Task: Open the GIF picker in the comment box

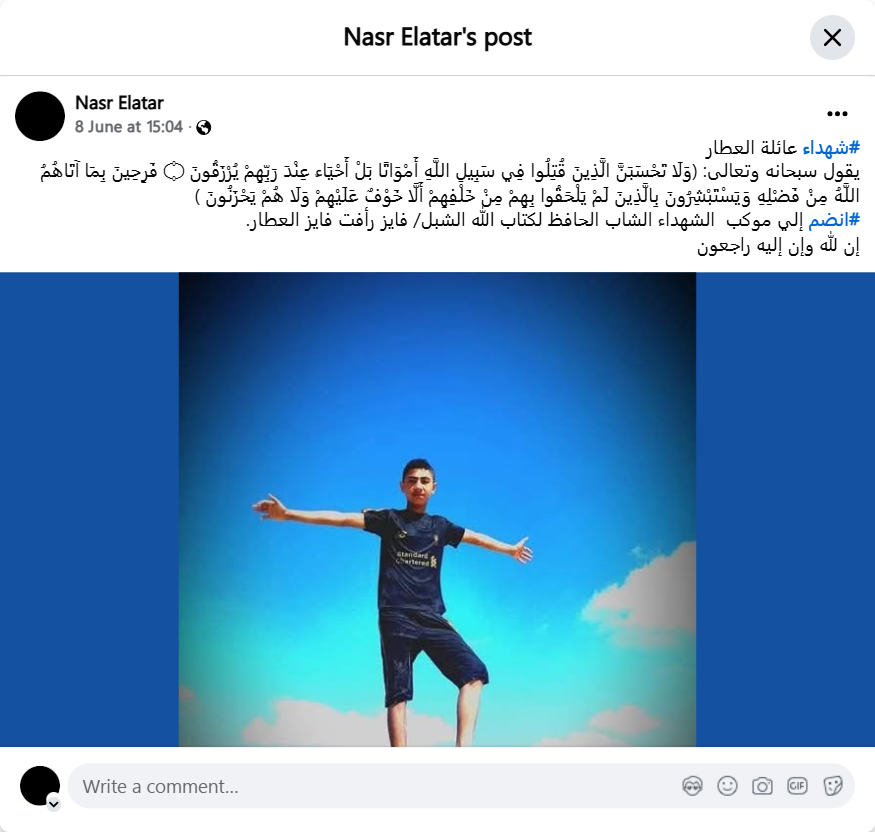Action: [797, 786]
